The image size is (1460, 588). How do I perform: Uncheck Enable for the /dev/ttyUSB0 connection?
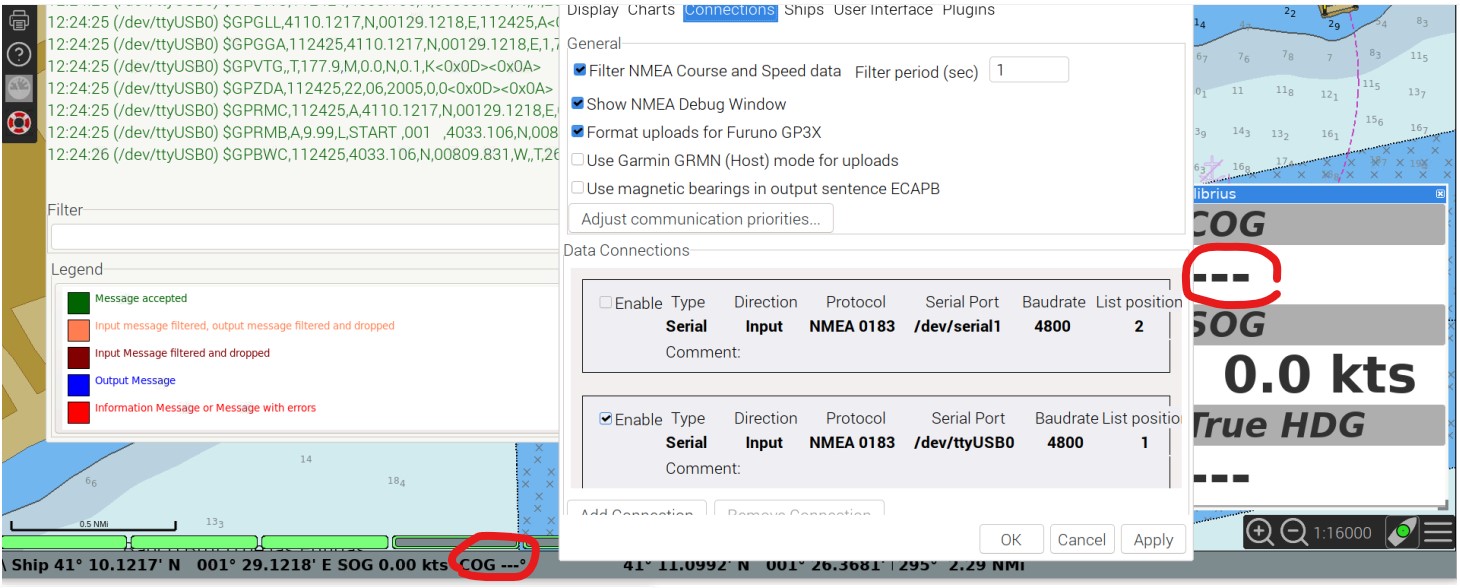click(x=606, y=419)
